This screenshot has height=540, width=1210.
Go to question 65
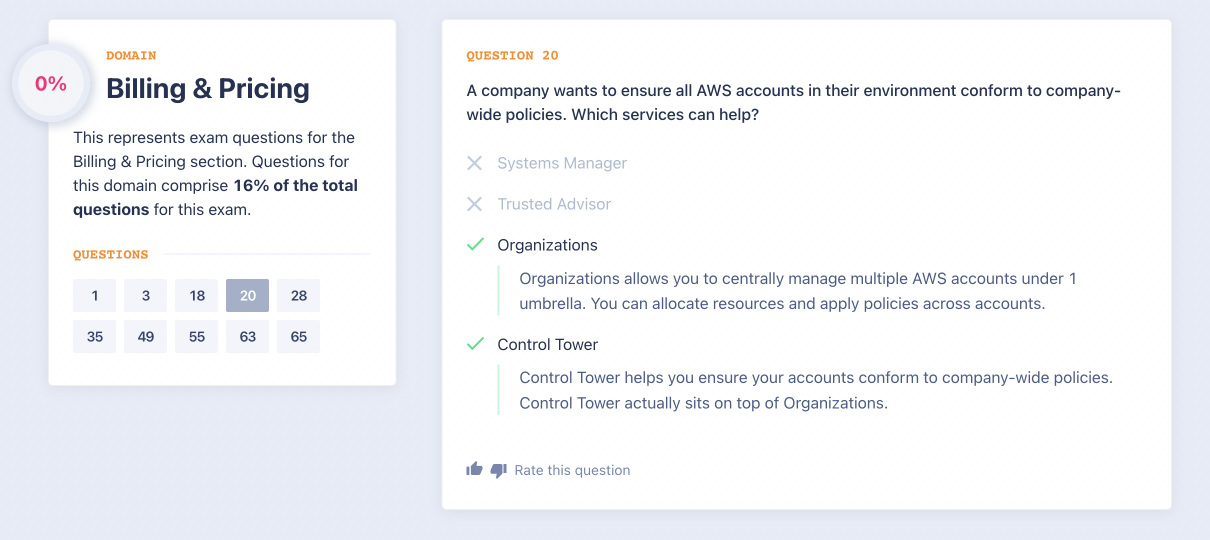click(299, 337)
